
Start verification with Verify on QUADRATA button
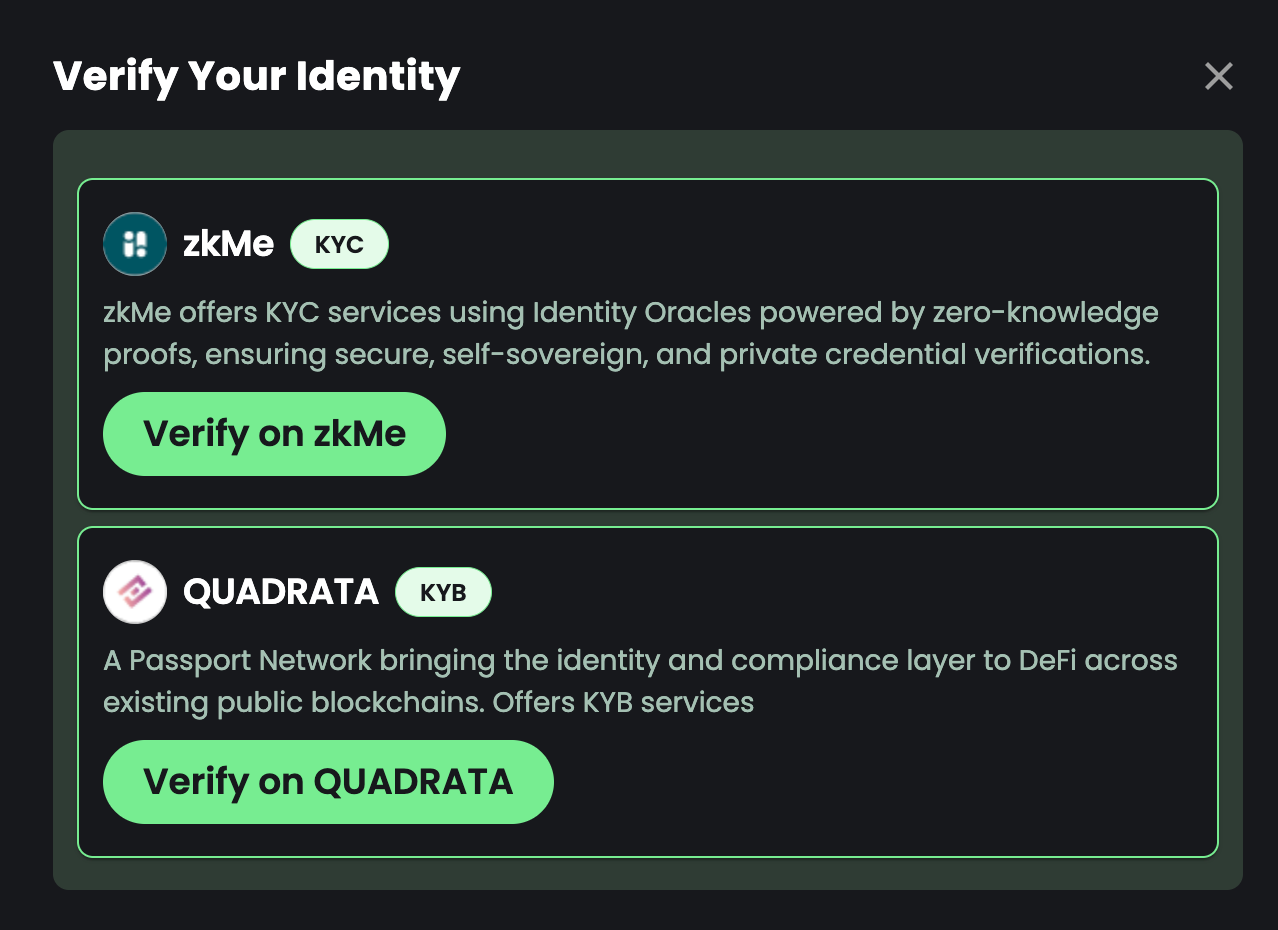(328, 782)
